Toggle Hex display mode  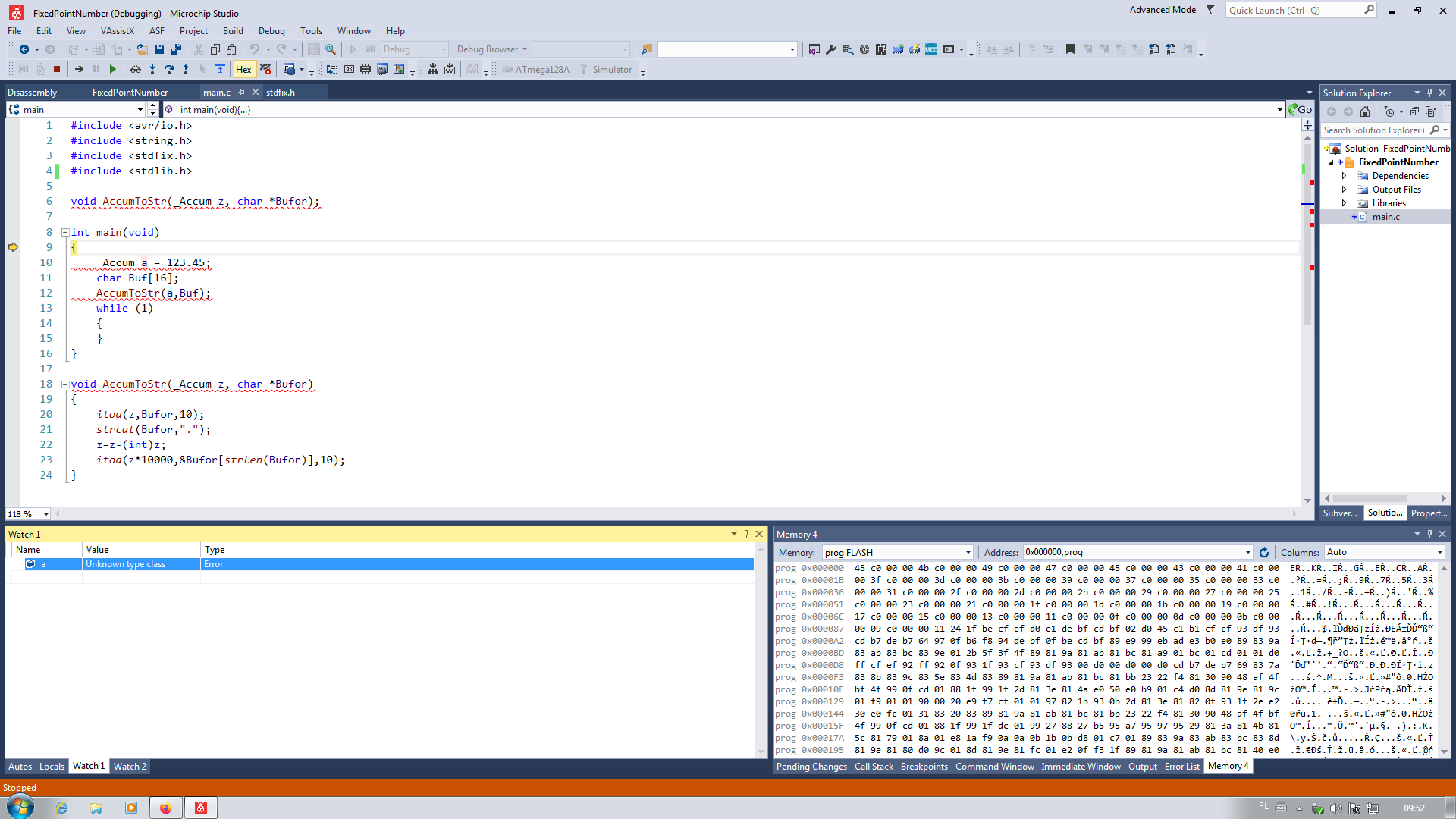pyautogui.click(x=243, y=69)
